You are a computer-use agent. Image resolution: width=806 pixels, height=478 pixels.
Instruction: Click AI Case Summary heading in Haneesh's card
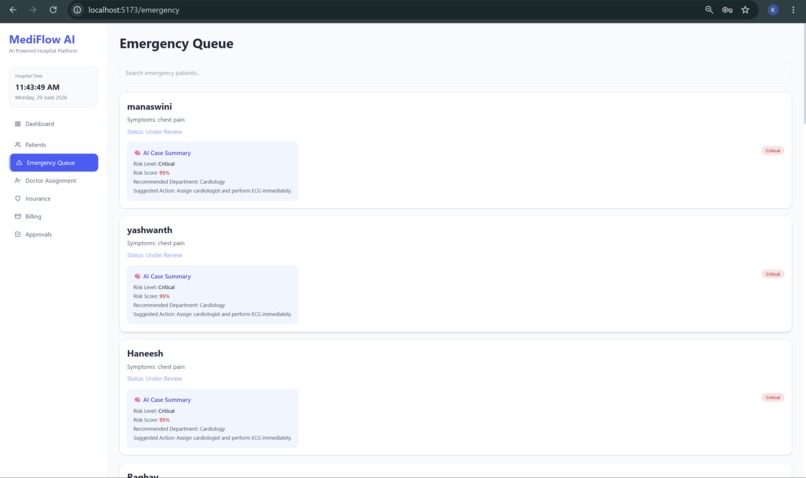(167, 399)
